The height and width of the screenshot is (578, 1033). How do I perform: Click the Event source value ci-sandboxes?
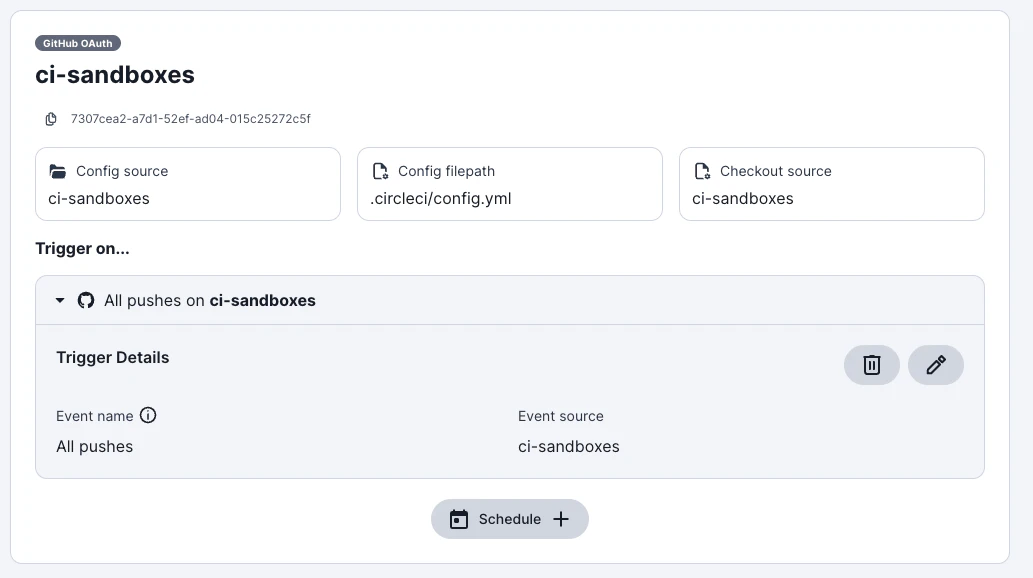point(569,446)
